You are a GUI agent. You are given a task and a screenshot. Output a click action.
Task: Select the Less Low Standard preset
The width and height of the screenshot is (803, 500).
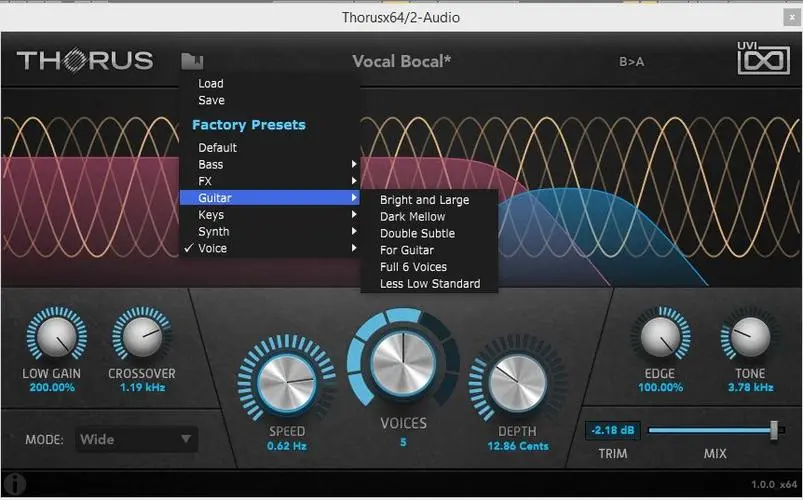point(430,284)
